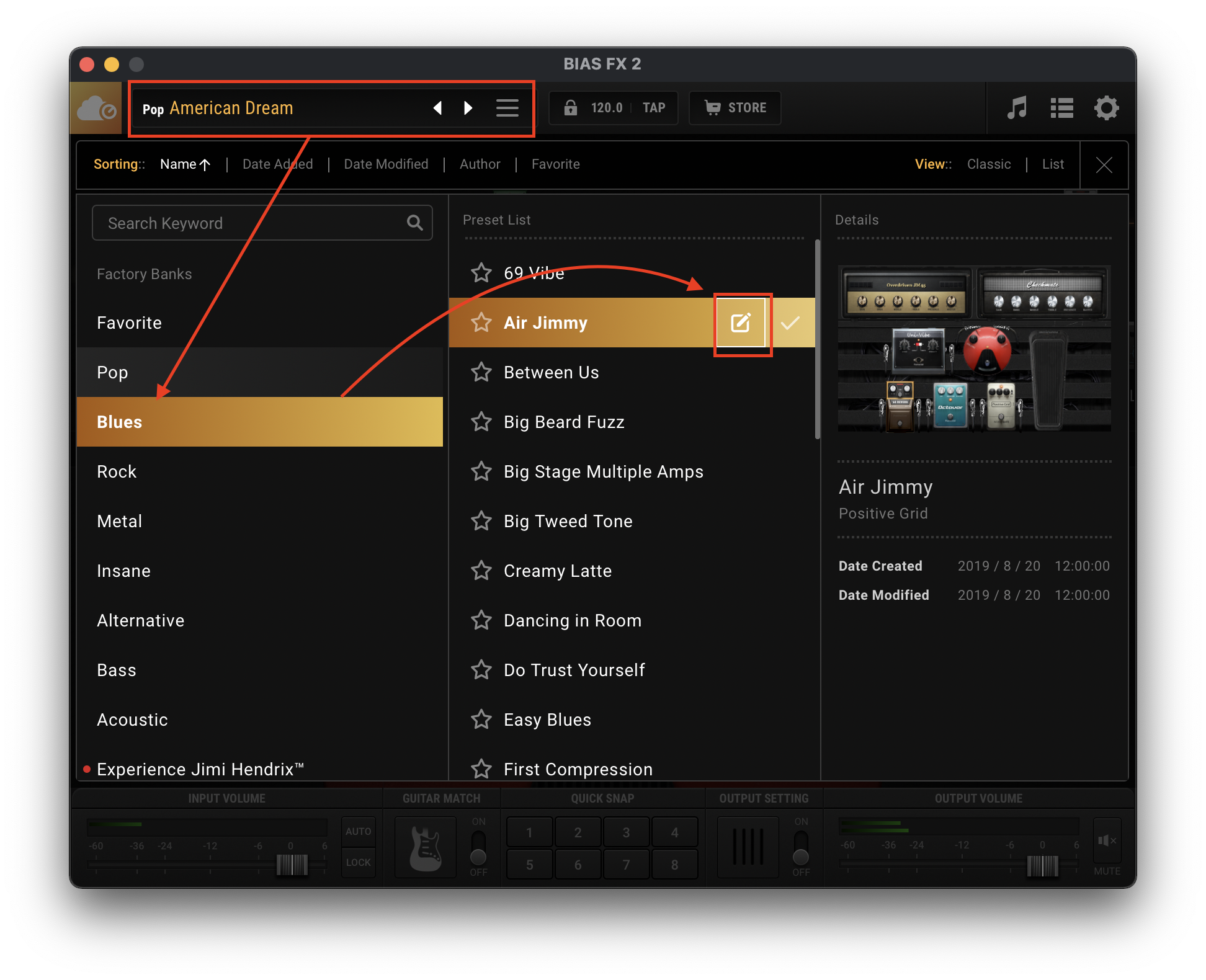The width and height of the screenshot is (1206, 980).
Task: Load the Big Beard Fuzz preset
Action: pyautogui.click(x=632, y=422)
